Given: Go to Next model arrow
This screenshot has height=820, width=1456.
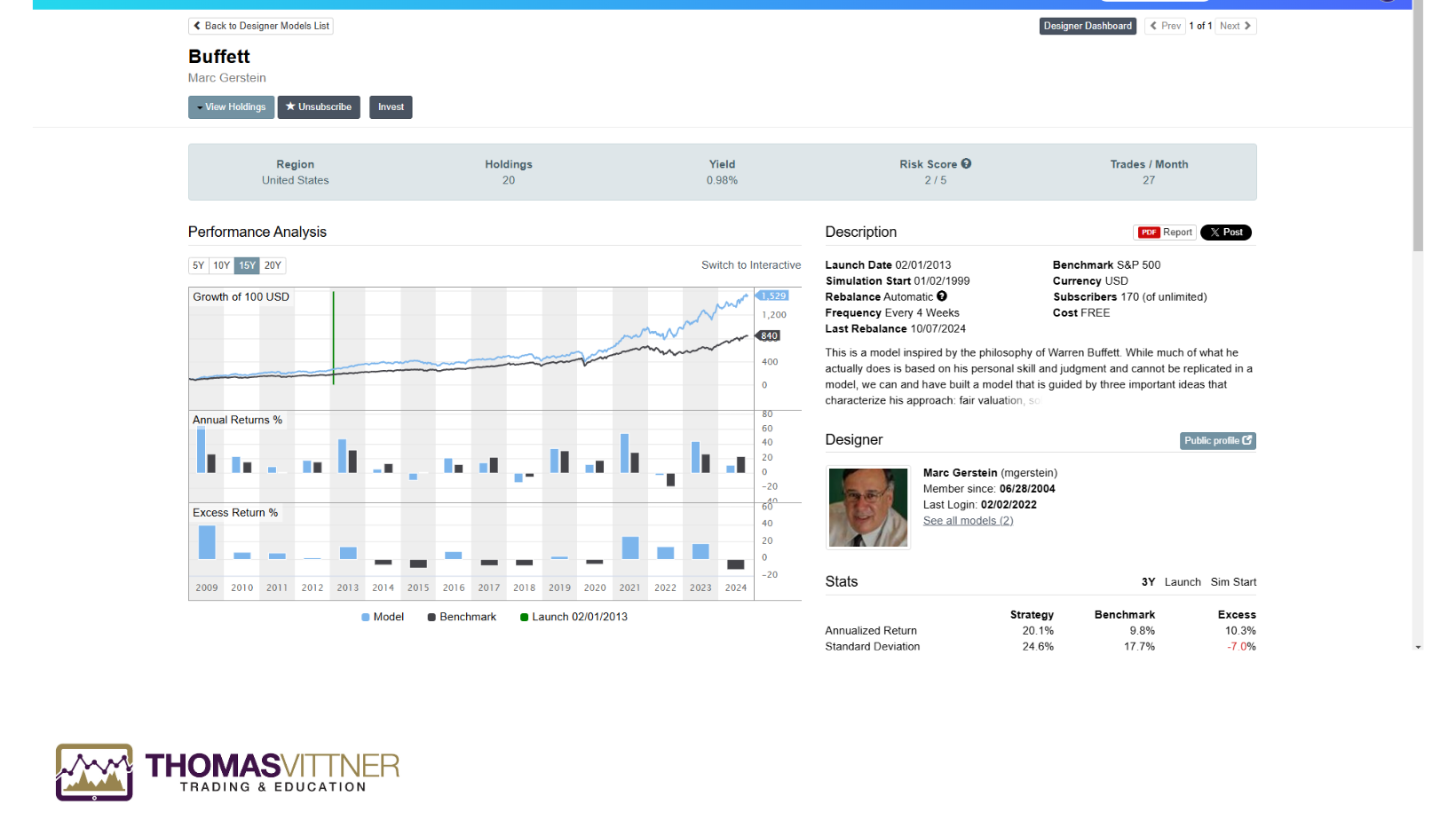Looking at the screenshot, I should point(1235,27).
